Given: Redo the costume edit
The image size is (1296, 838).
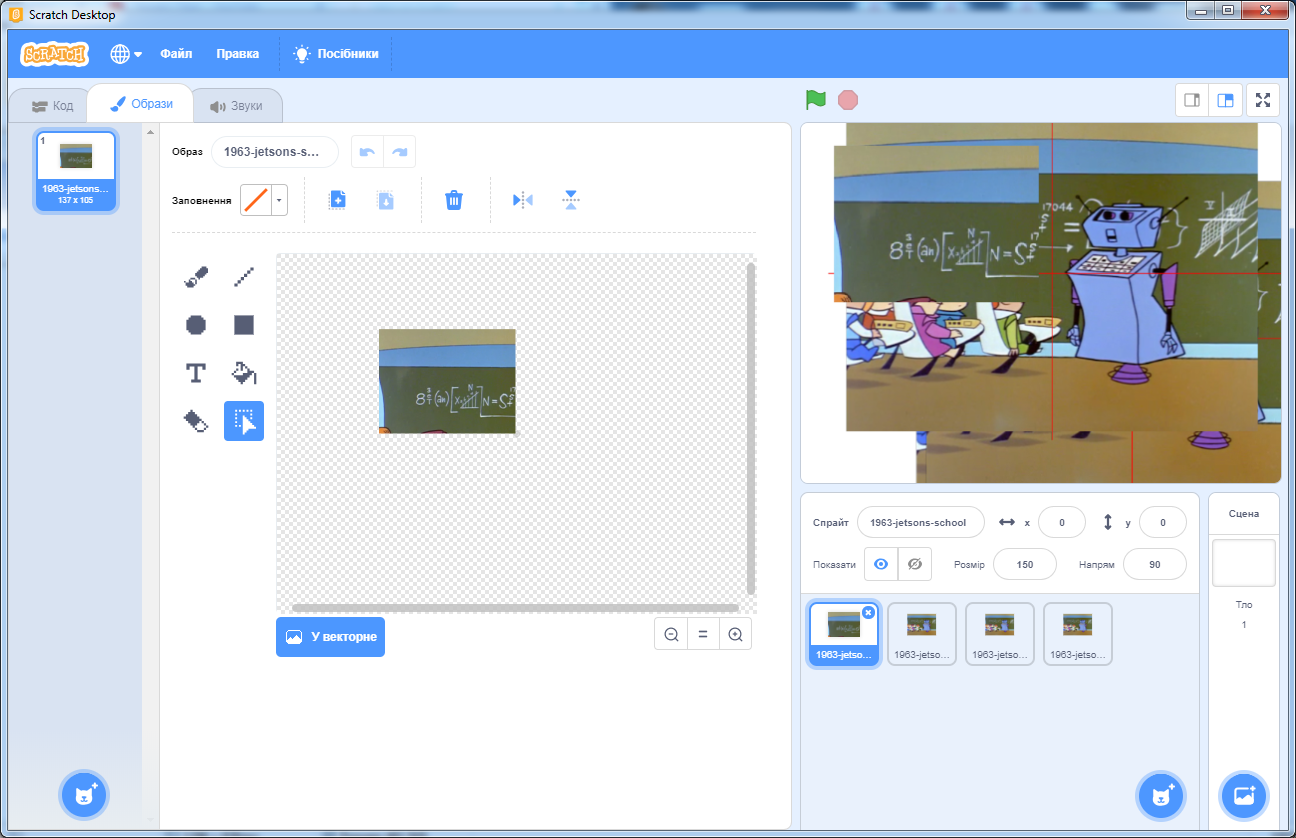Looking at the screenshot, I should click(x=399, y=152).
